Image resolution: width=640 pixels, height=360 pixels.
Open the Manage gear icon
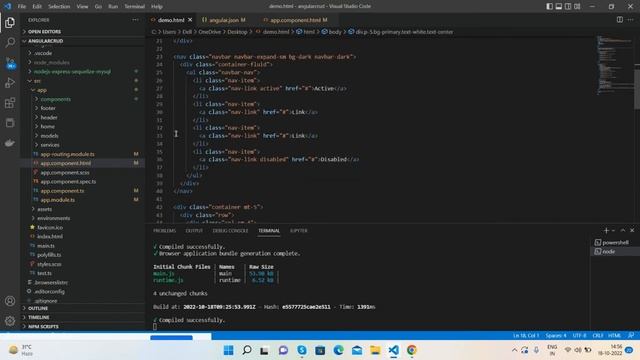pos(10,321)
